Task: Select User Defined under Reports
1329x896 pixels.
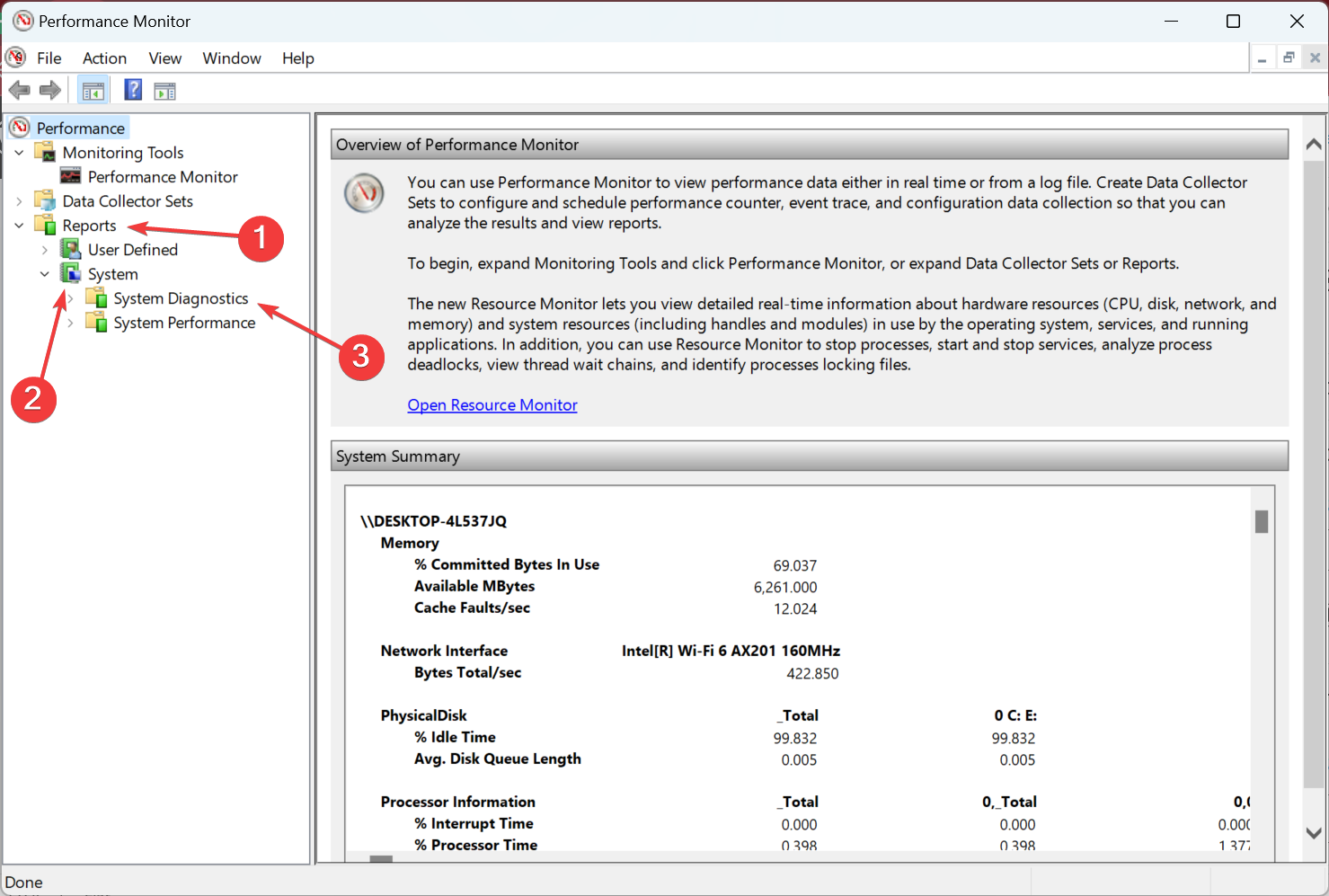Action: coord(133,250)
